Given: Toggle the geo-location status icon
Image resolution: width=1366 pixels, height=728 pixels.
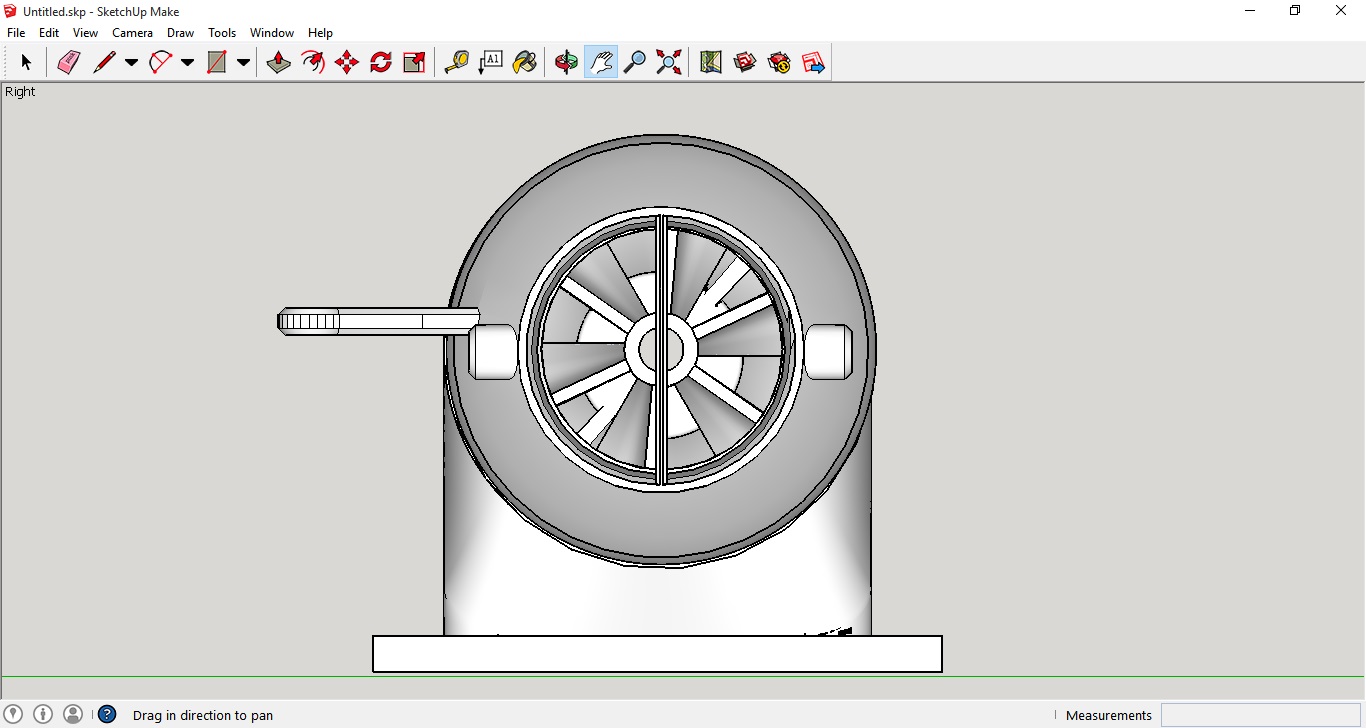Looking at the screenshot, I should click(x=13, y=714).
